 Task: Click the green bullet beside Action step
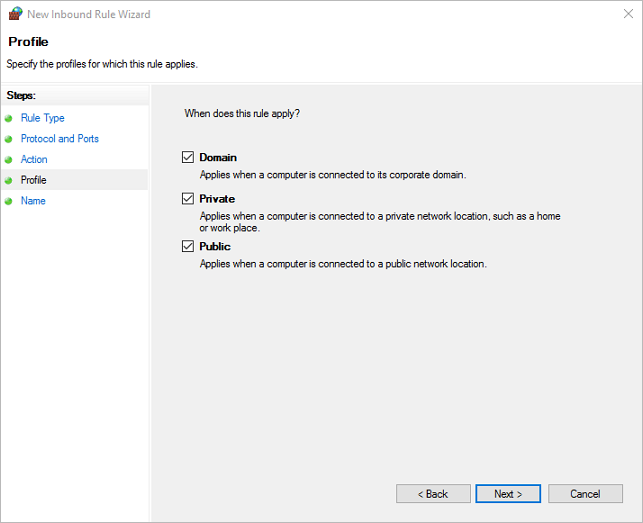(9, 160)
